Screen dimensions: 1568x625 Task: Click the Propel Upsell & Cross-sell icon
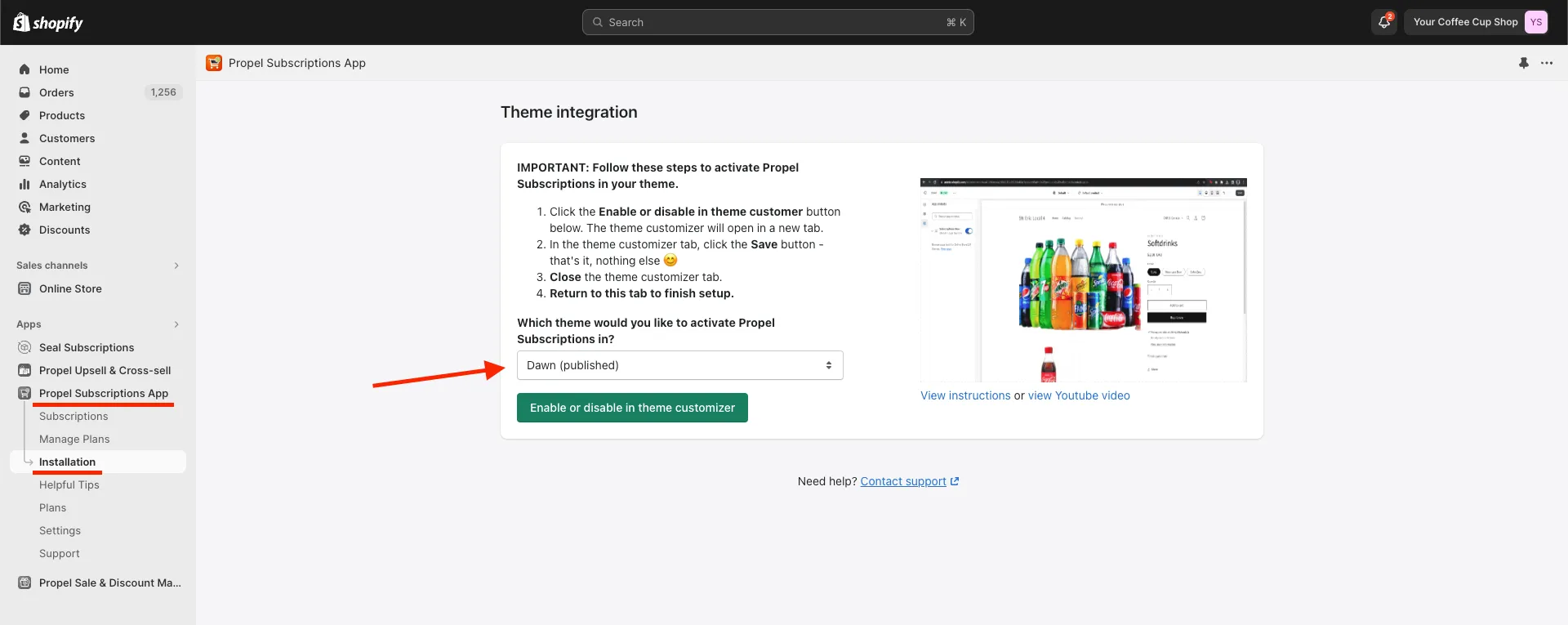click(x=24, y=370)
